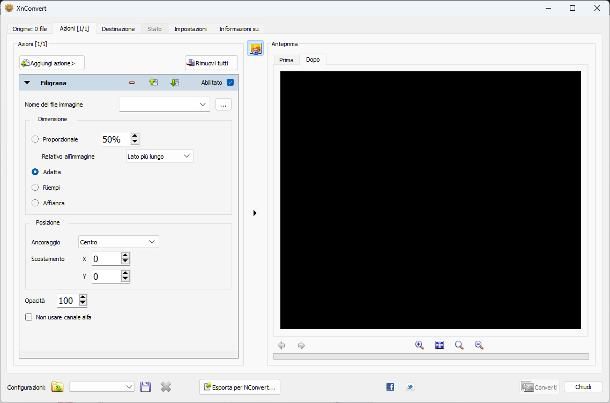
Task: Show the Dopo preview tab
Action: 313,60
